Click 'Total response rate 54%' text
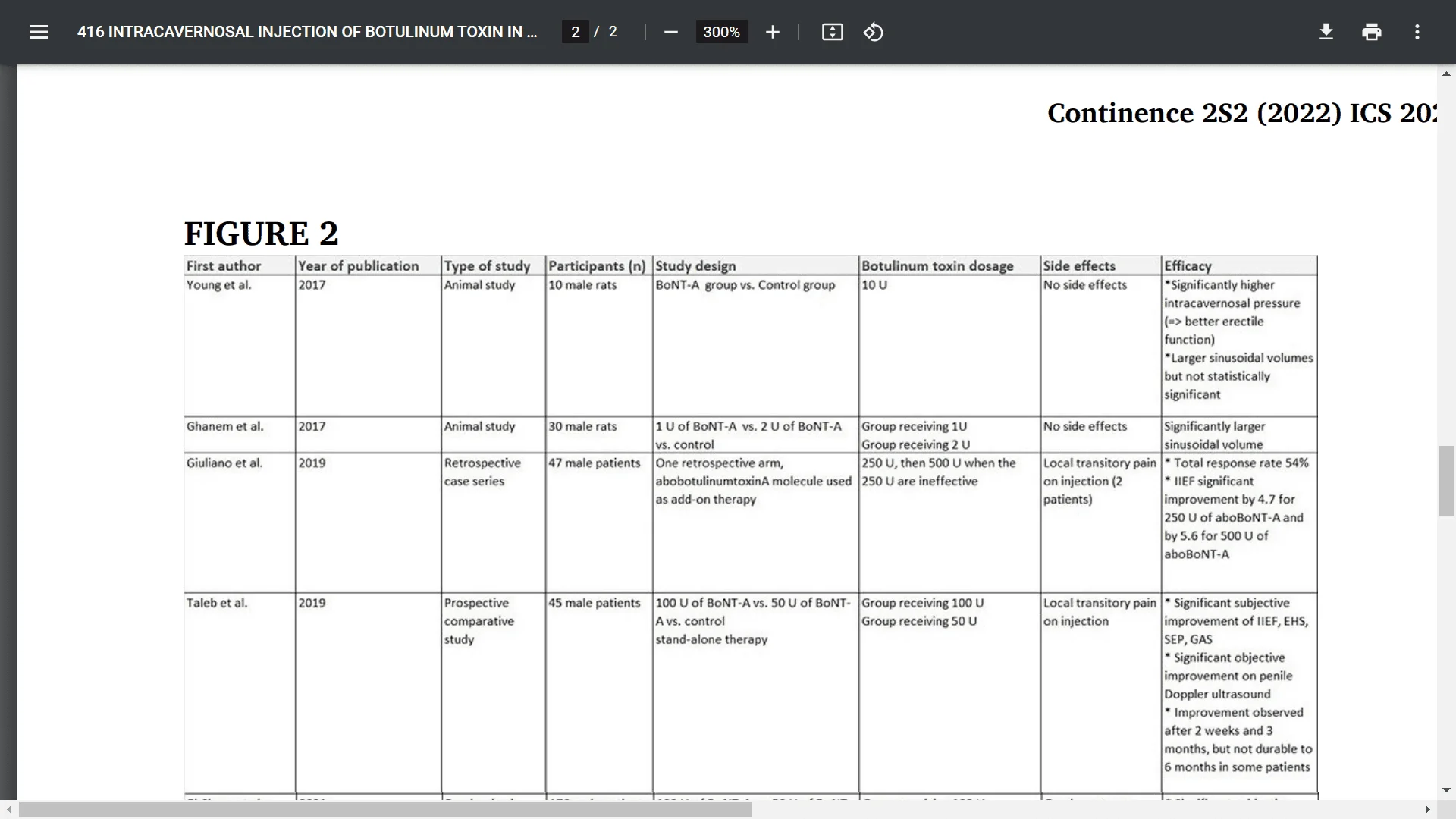The image size is (1456, 819). point(1241,463)
